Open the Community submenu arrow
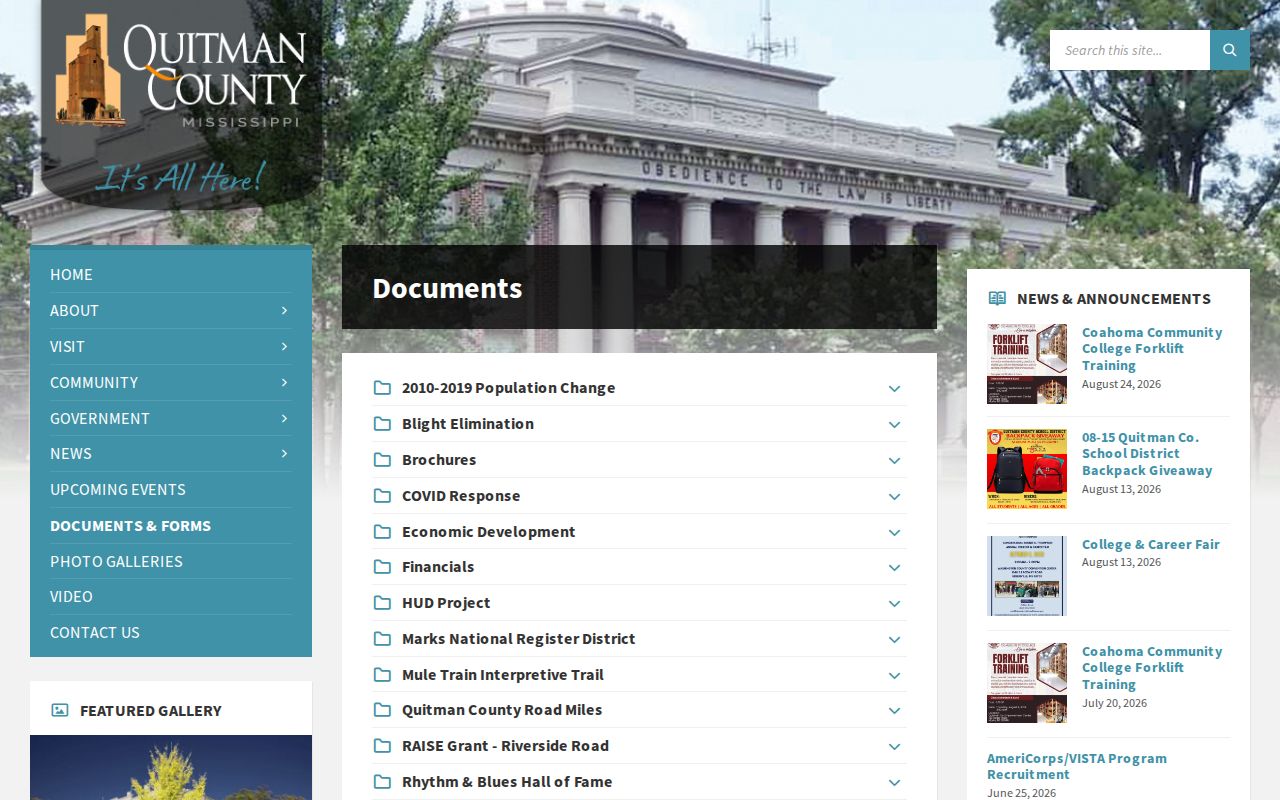Viewport: 1280px width, 800px height. pos(284,382)
